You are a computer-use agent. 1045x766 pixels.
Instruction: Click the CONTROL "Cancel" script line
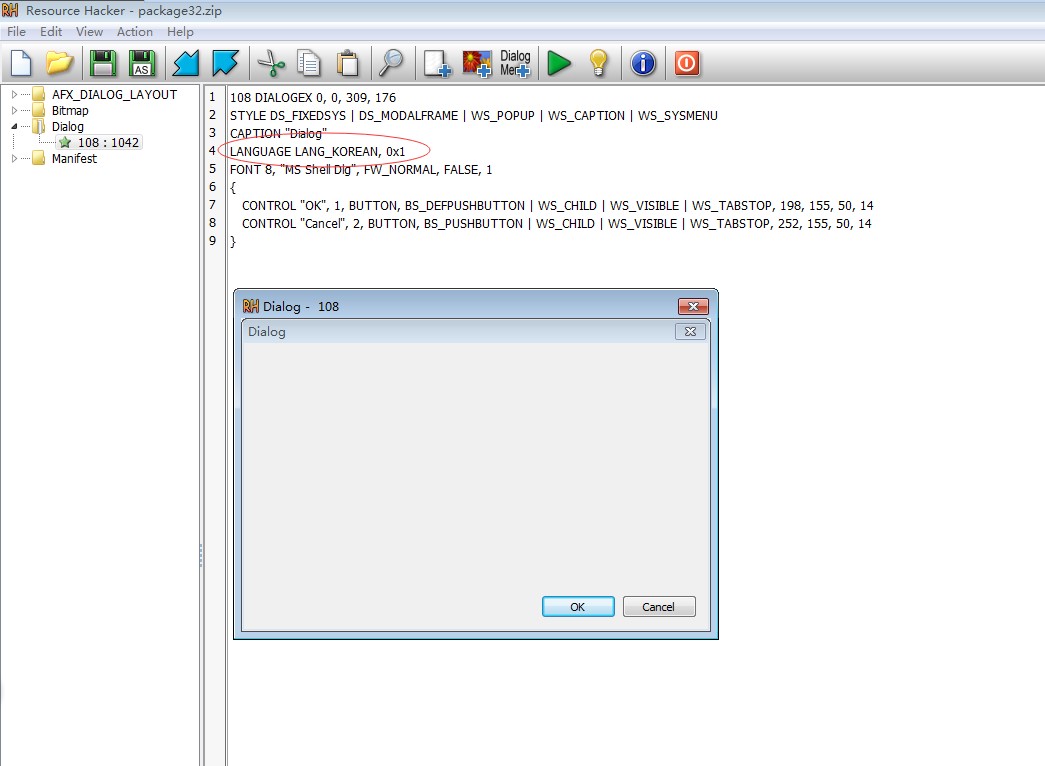pos(556,223)
